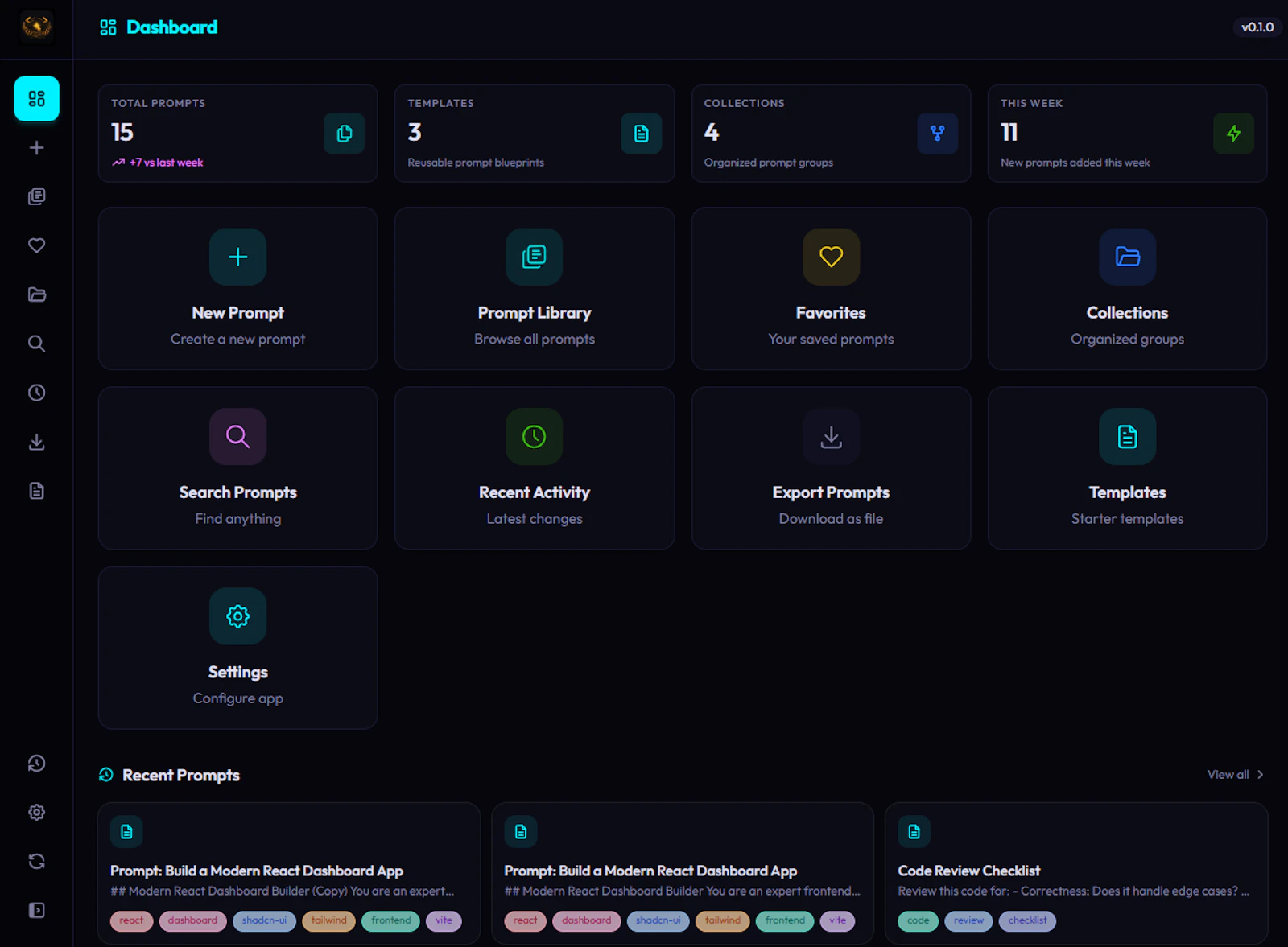Viewport: 1288px width, 947px height.
Task: Open the Dashboard icon in the sidebar
Action: click(x=36, y=99)
